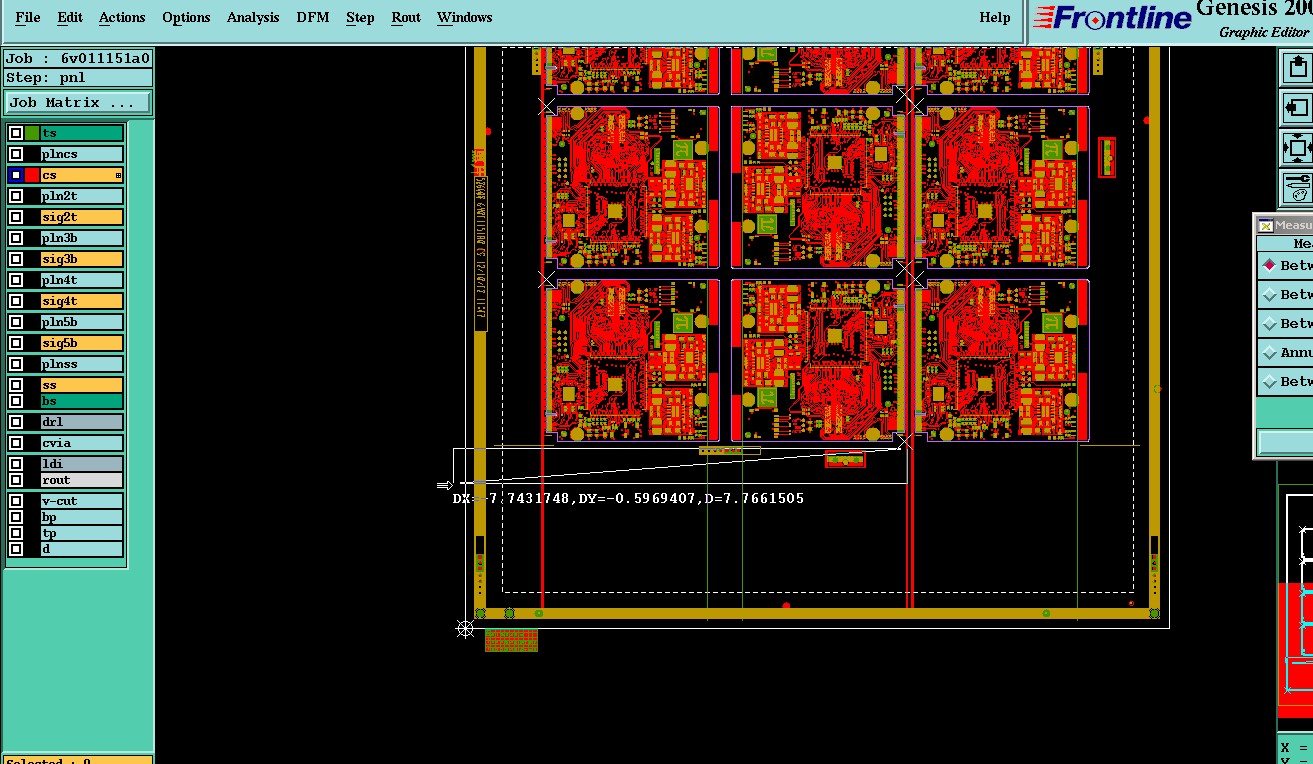Open the tools wrench and palette icon
The width and height of the screenshot is (1313, 764).
(1297, 187)
